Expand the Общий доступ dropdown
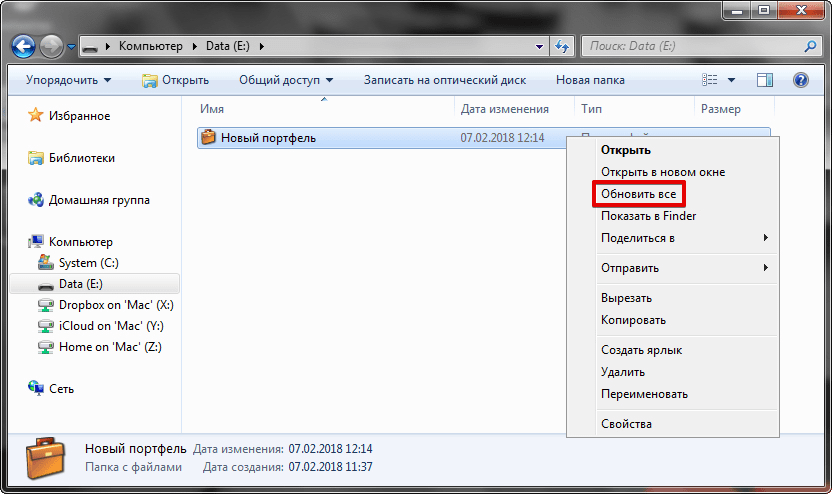This screenshot has width=832, height=494. click(x=286, y=80)
